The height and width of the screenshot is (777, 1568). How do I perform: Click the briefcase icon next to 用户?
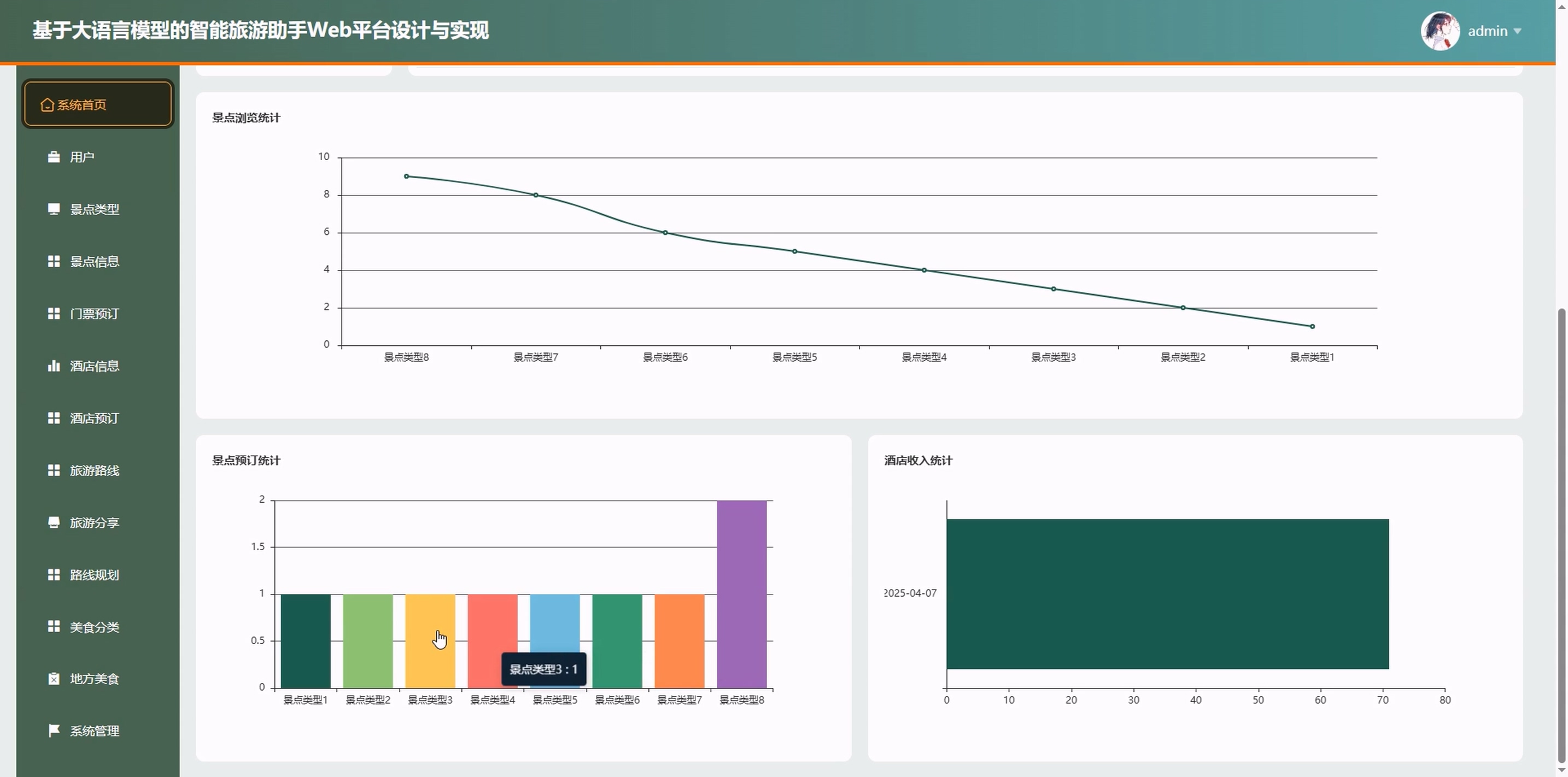54,157
